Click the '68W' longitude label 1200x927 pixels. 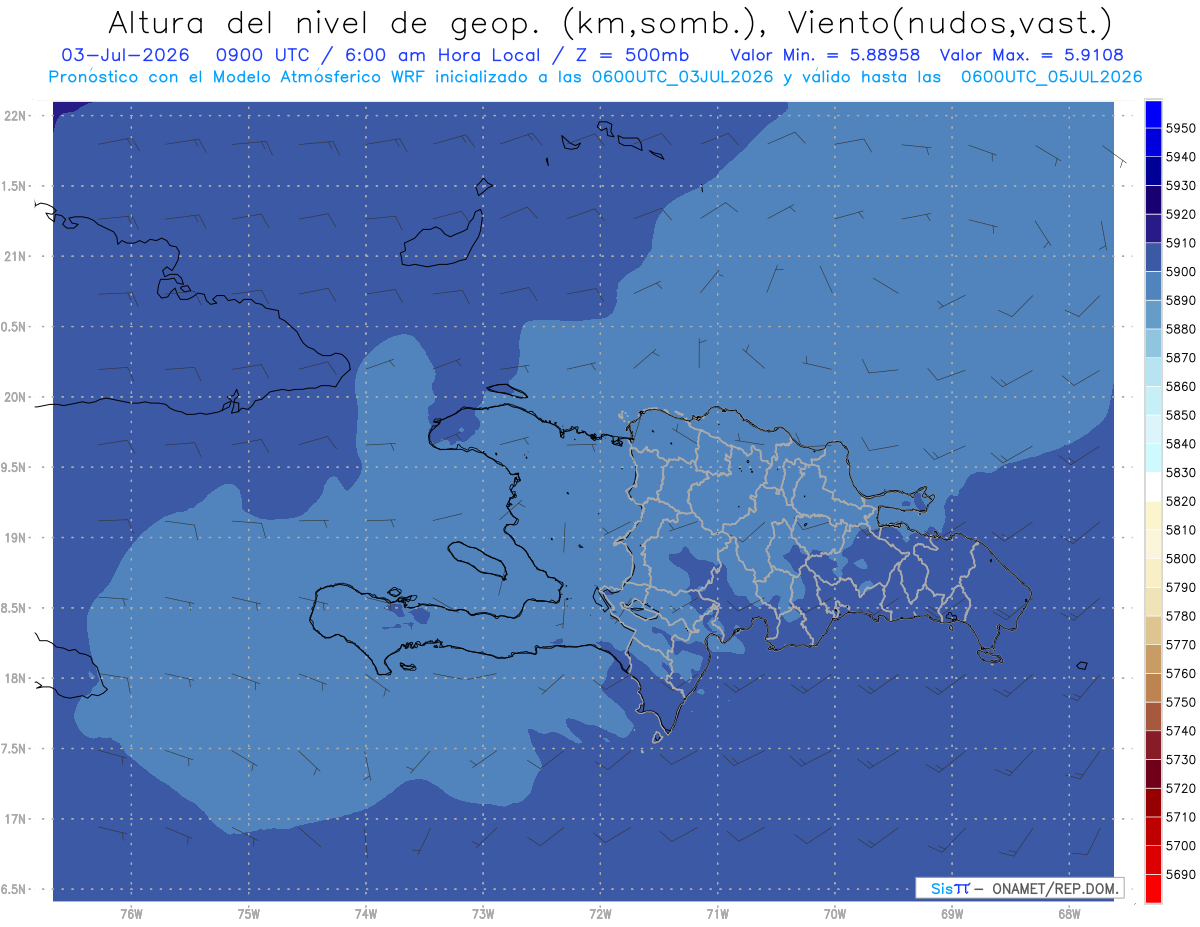point(1068,914)
